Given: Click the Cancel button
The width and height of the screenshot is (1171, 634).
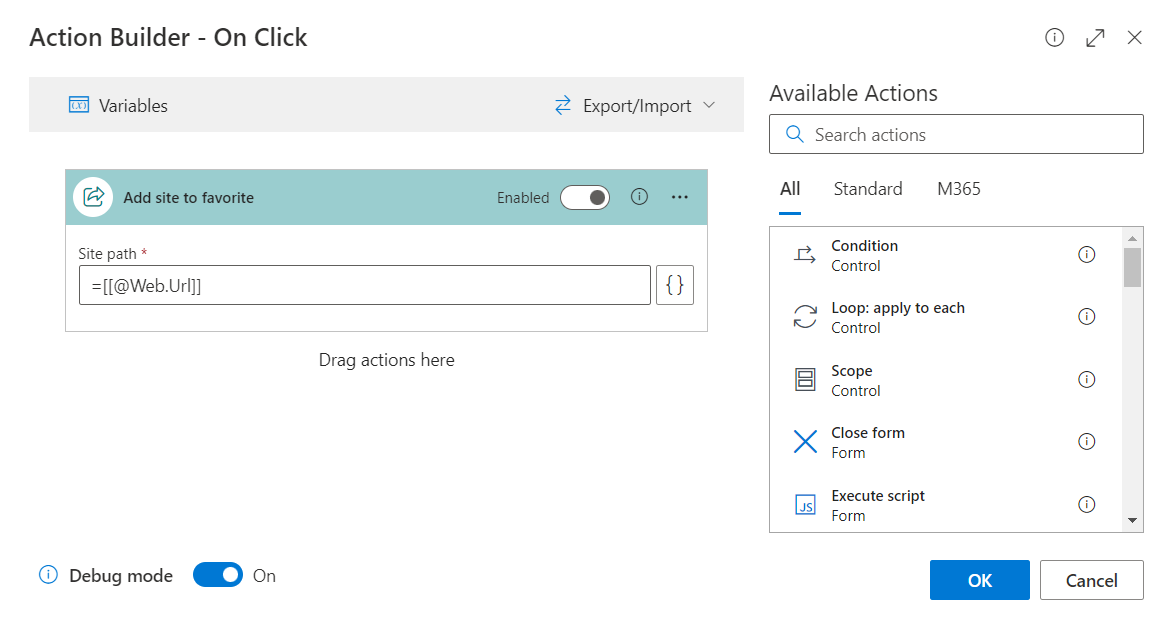Looking at the screenshot, I should pyautogui.click(x=1091, y=580).
